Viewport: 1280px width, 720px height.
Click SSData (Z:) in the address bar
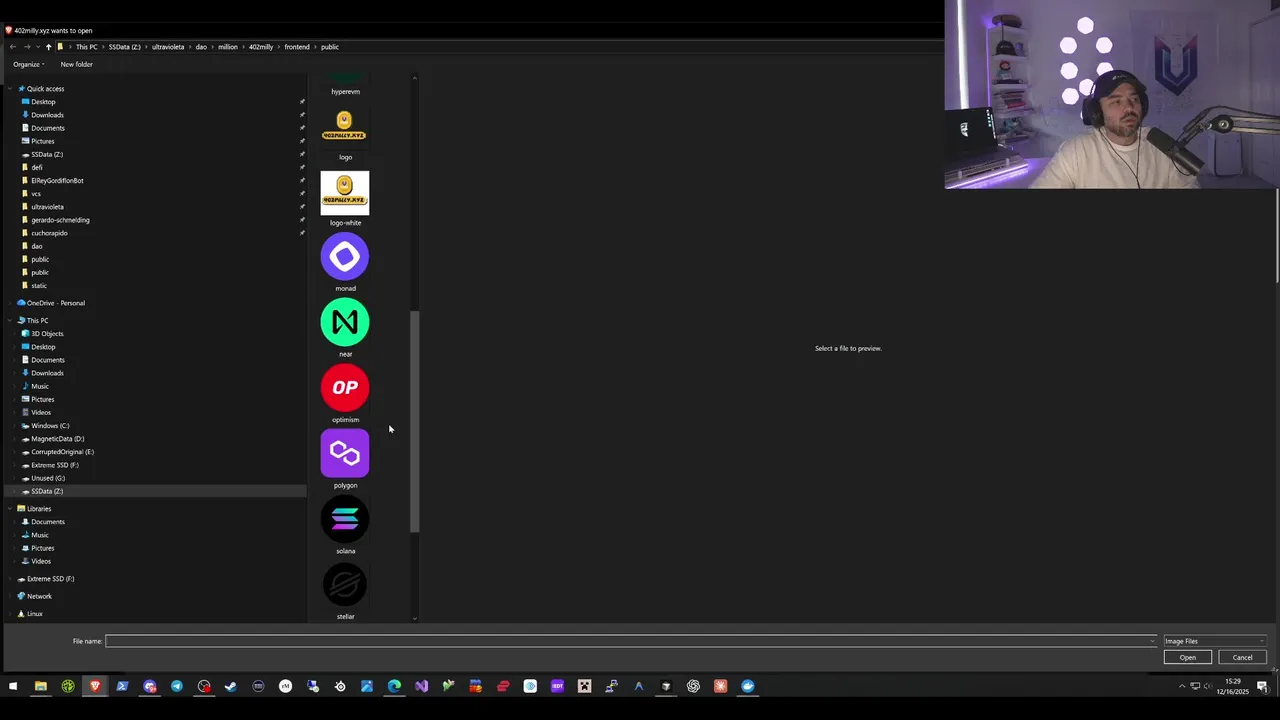pos(125,47)
